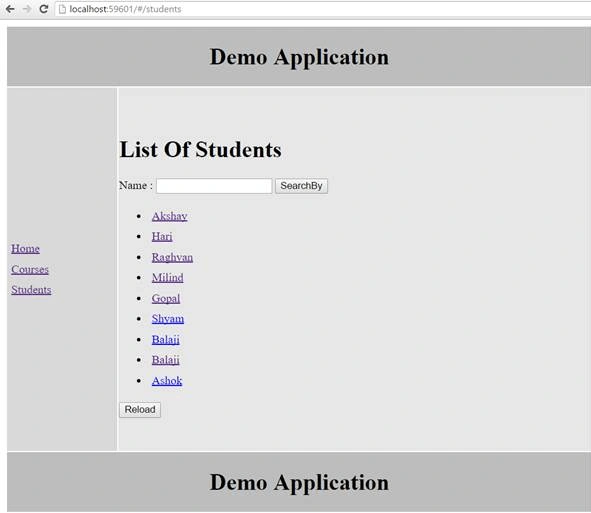The width and height of the screenshot is (591, 513).
Task: Click the top Demo Application header title
Action: click(299, 57)
